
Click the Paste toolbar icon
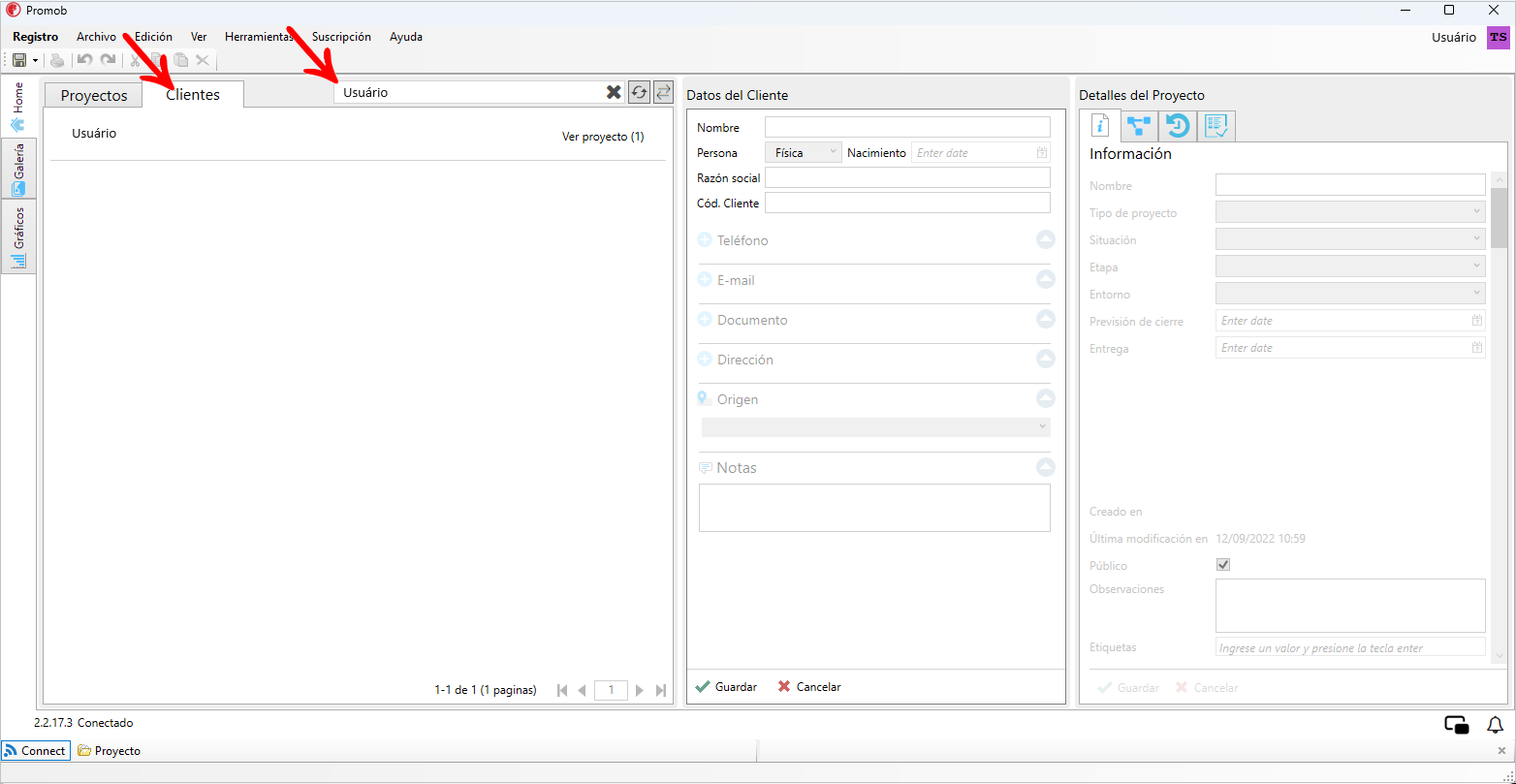click(180, 60)
